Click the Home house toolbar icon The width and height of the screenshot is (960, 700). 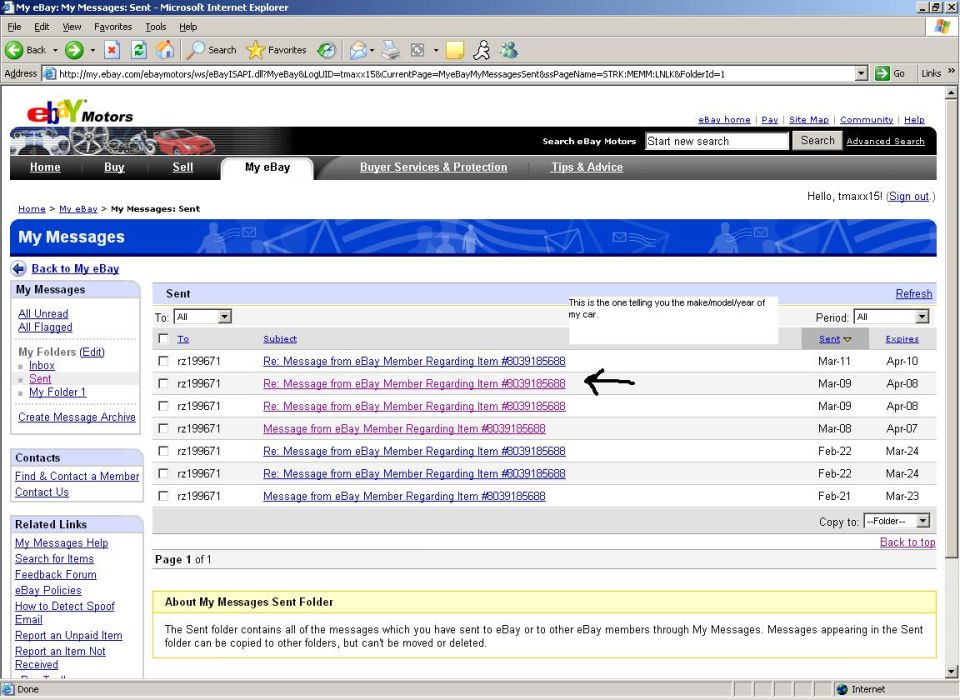point(165,50)
